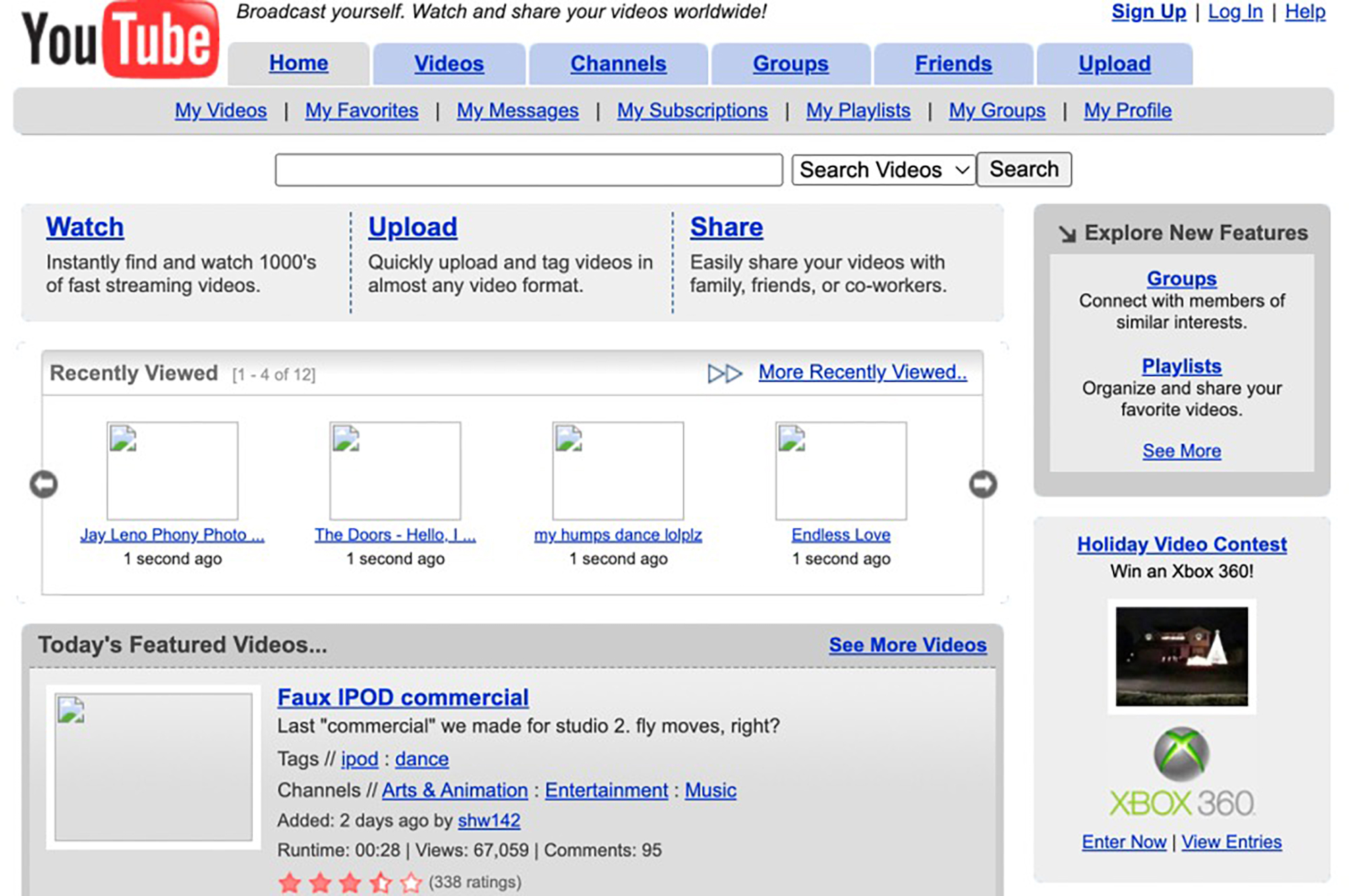Screen dimensions: 1349x896
Task: Open My Subscriptions
Action: (x=692, y=111)
